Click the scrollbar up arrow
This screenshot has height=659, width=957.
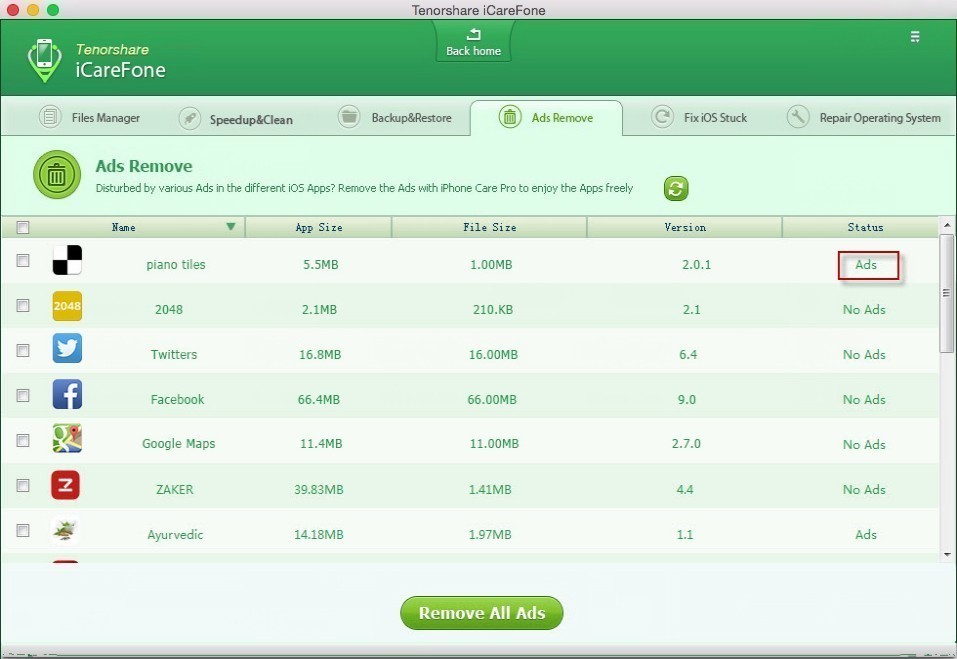click(947, 225)
